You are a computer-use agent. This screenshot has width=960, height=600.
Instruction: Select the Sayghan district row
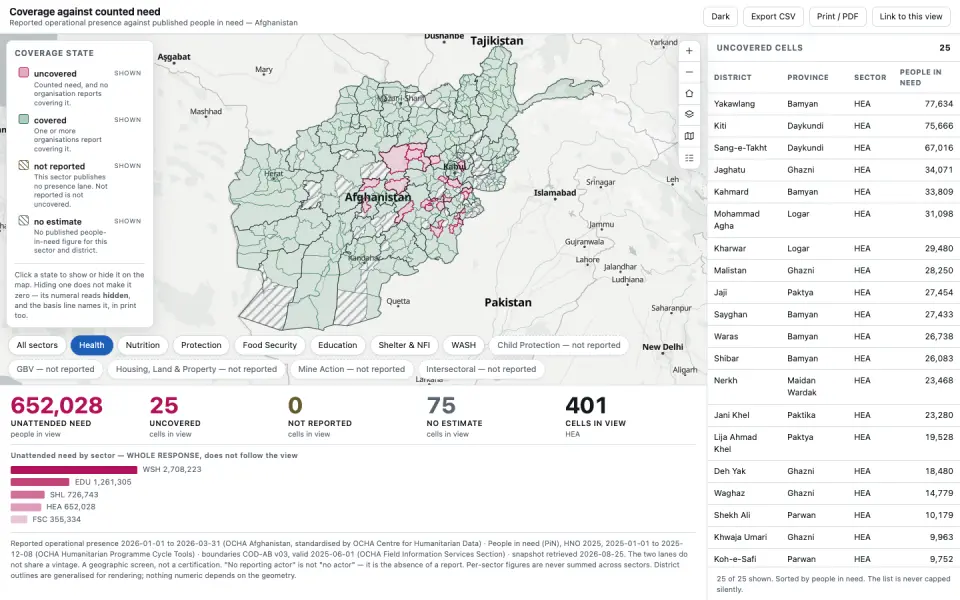833,315
